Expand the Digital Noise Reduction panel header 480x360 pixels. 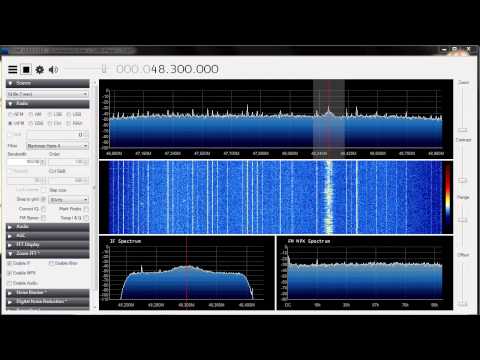[48, 302]
